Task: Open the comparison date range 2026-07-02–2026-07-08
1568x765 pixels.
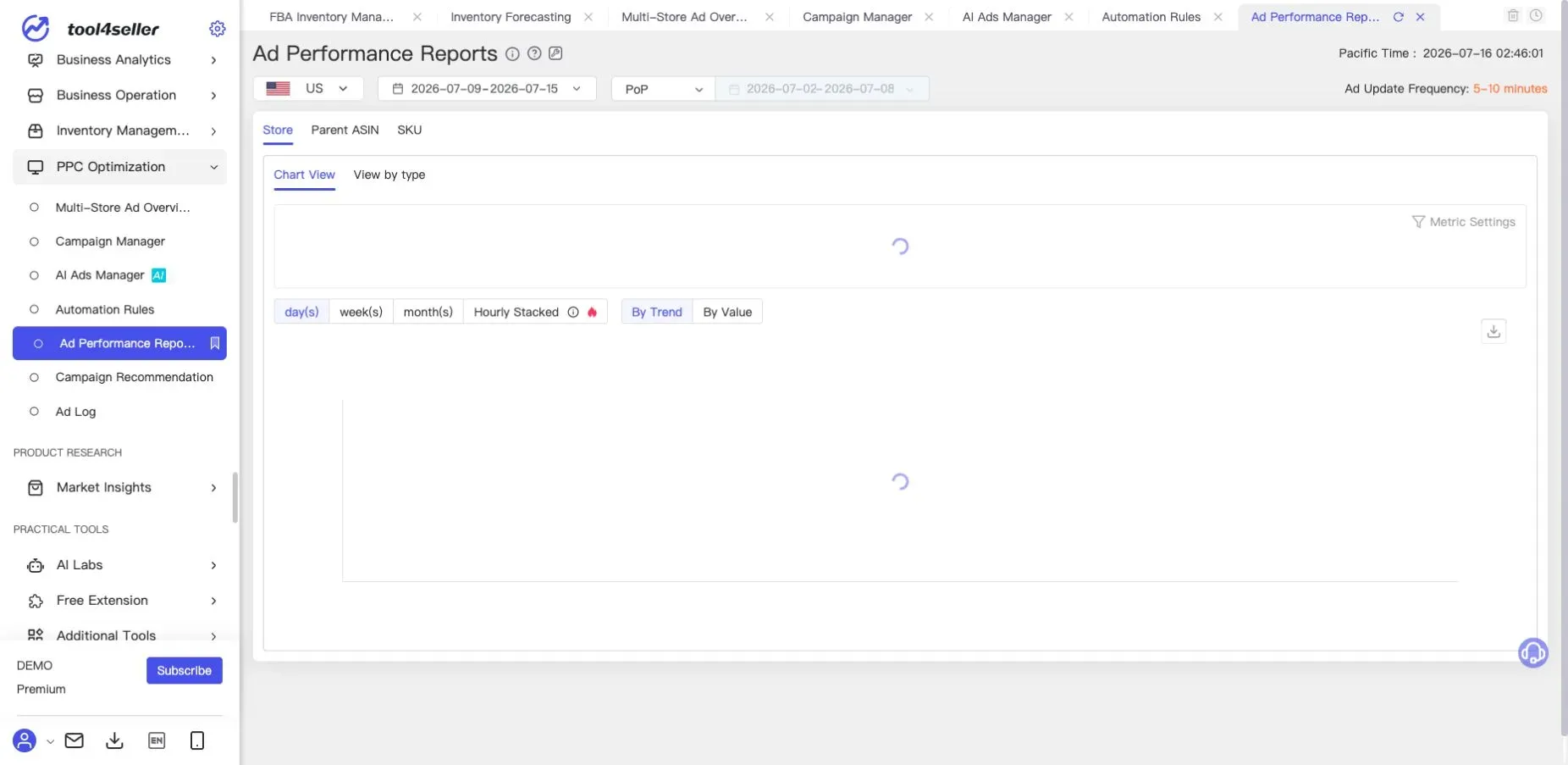Action: [x=821, y=89]
